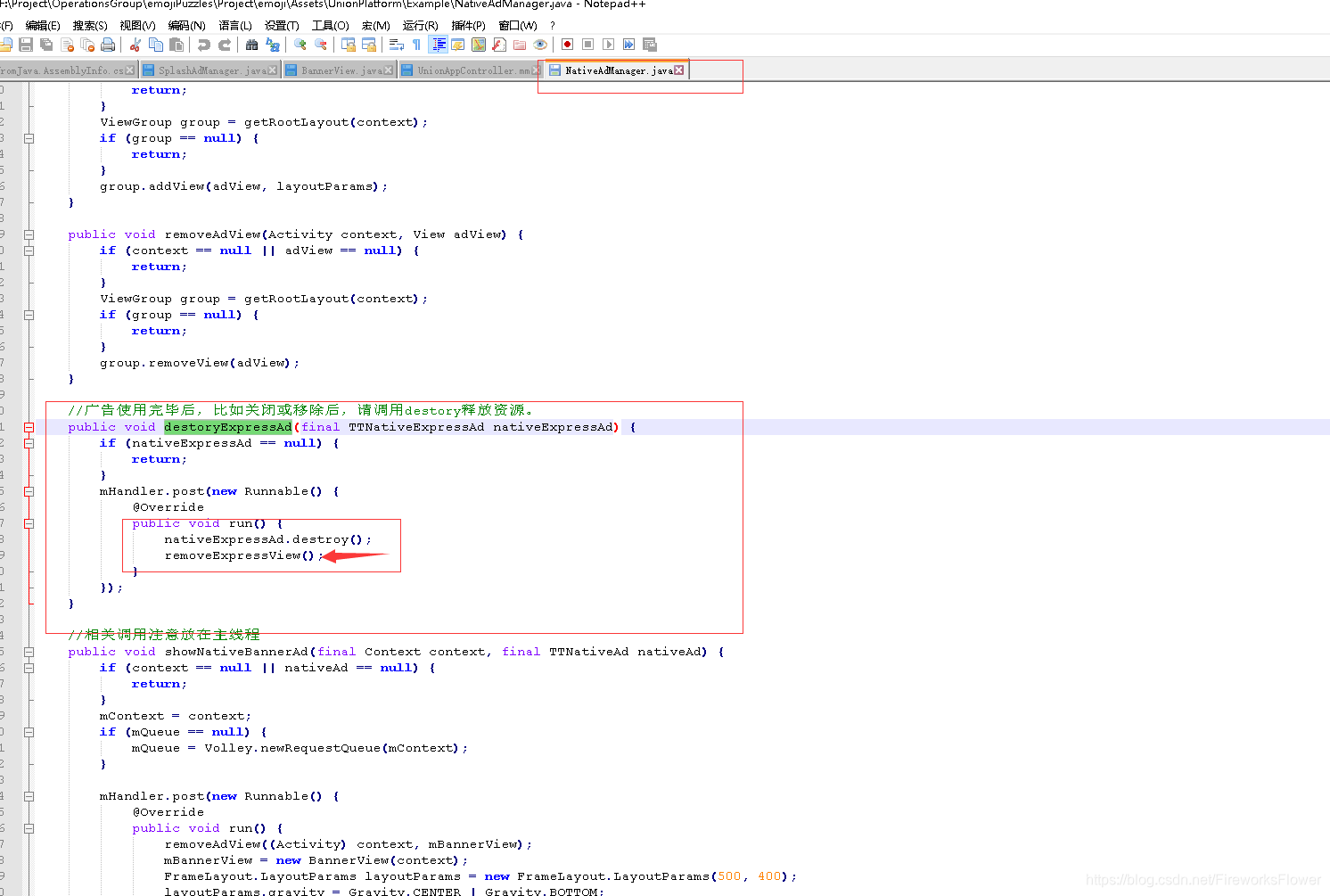Switch to the SplashAdManager.java tab
The image size is (1330, 896).
pos(210,70)
